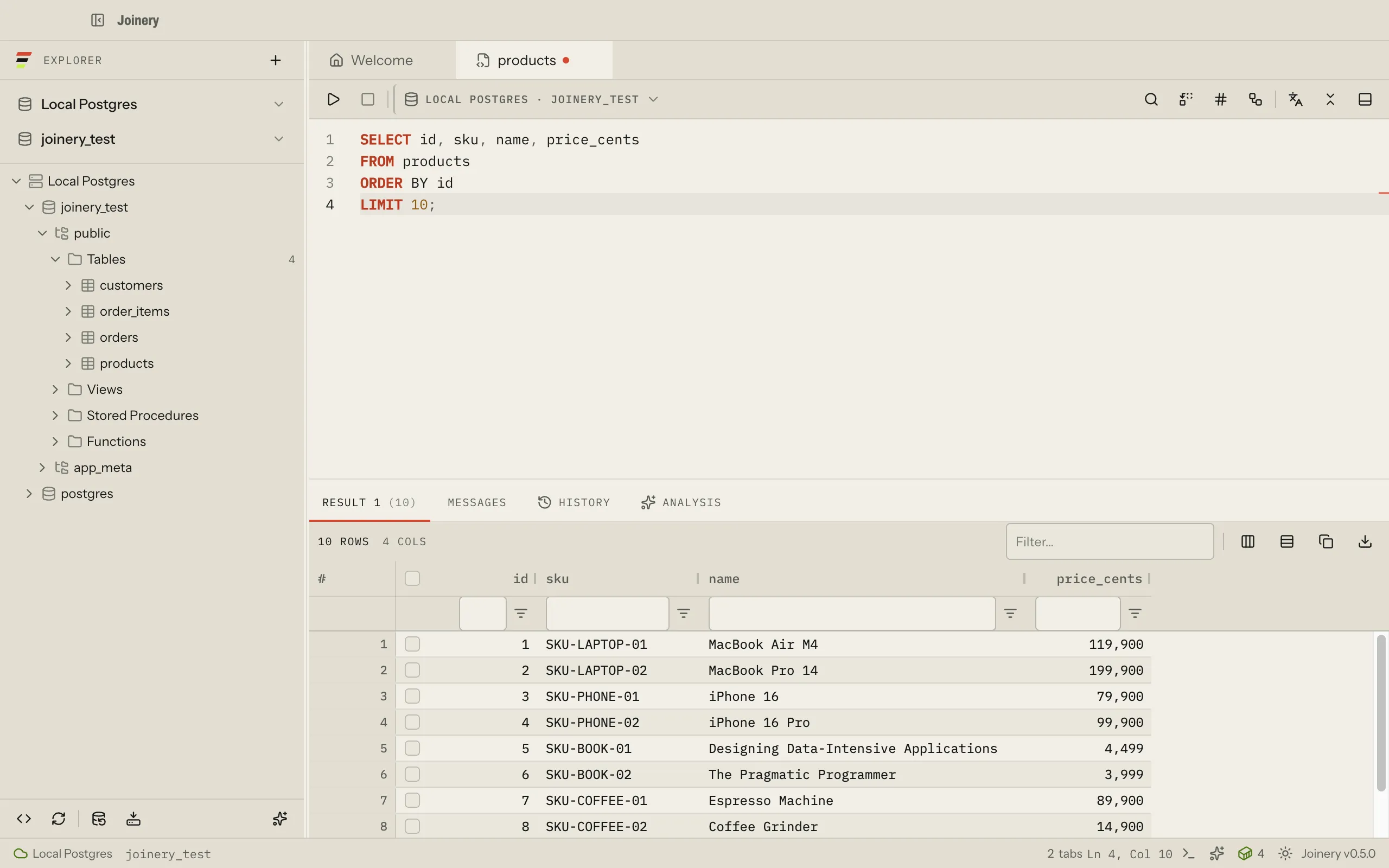Click the translate icon in toolbar

[1296, 99]
